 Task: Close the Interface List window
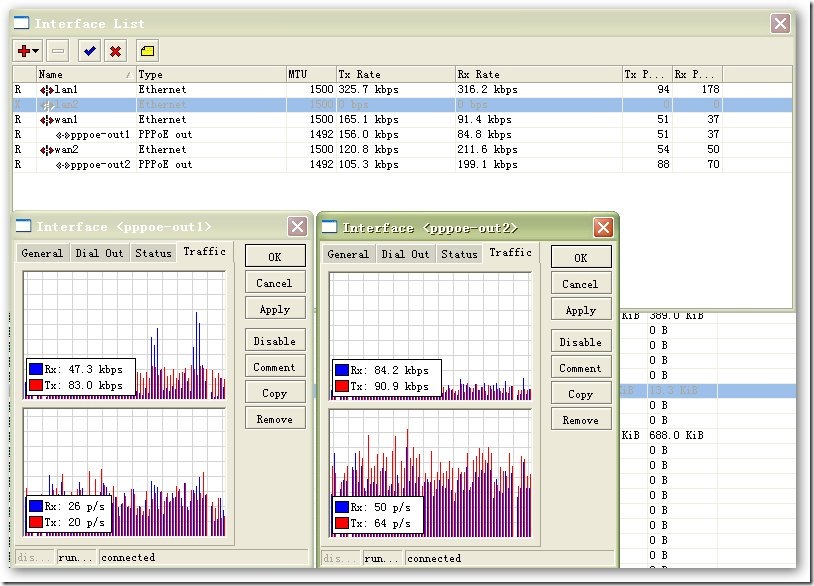780,23
